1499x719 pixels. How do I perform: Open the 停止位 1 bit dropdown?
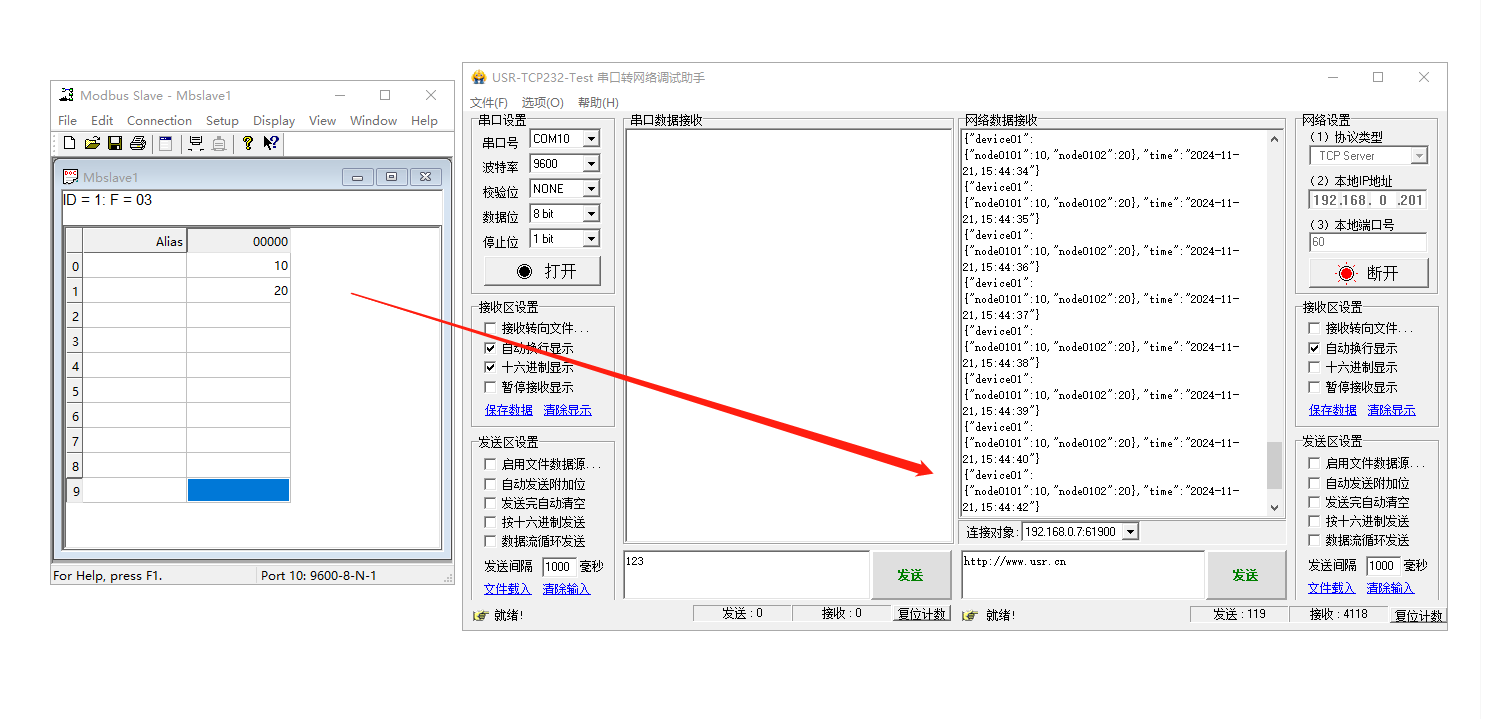pyautogui.click(x=591, y=239)
